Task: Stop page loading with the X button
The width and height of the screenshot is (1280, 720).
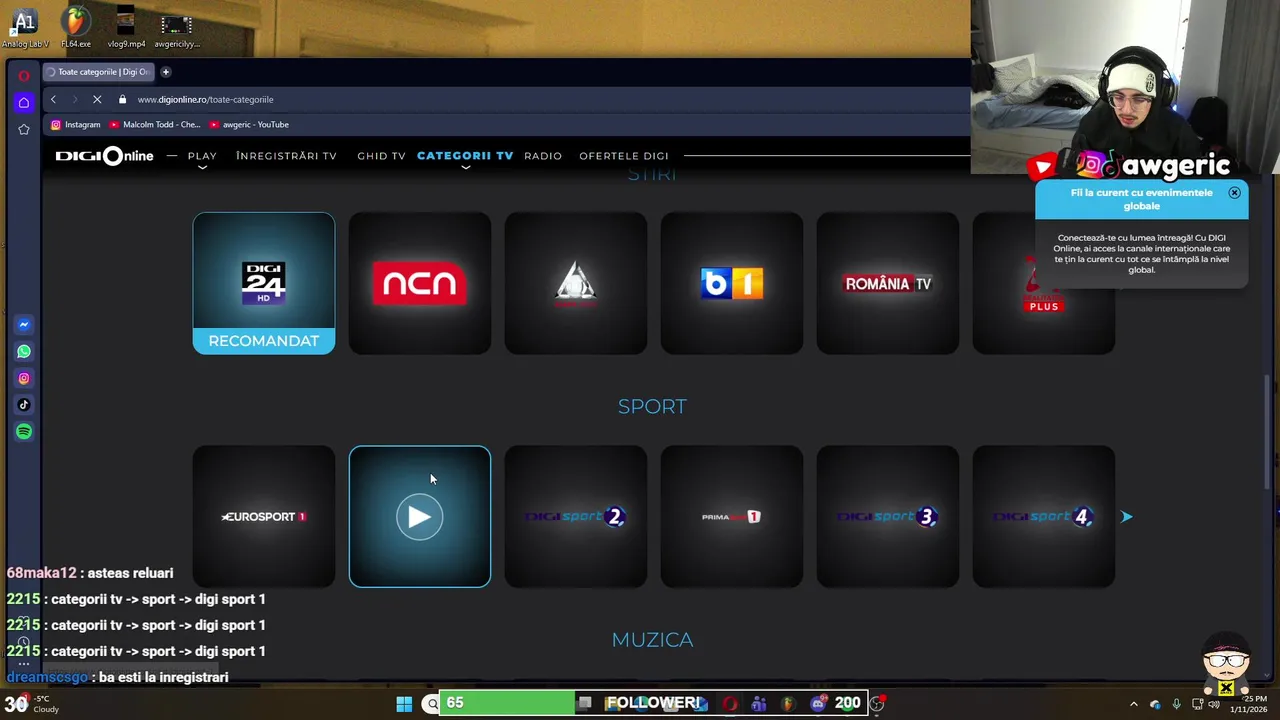Action: click(97, 99)
